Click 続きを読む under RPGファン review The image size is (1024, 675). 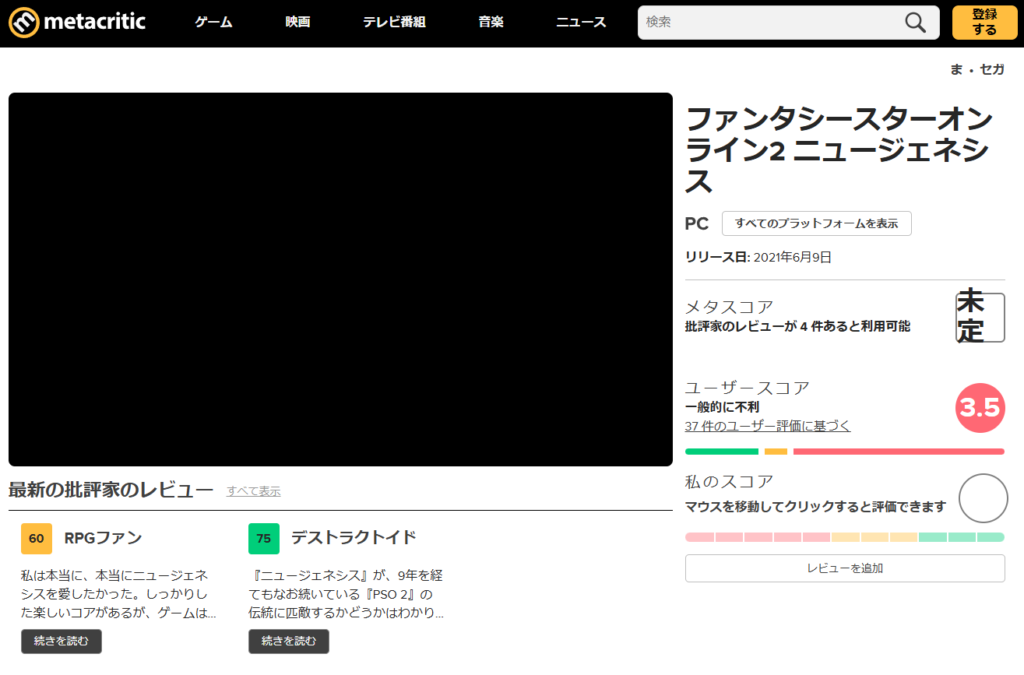point(61,641)
